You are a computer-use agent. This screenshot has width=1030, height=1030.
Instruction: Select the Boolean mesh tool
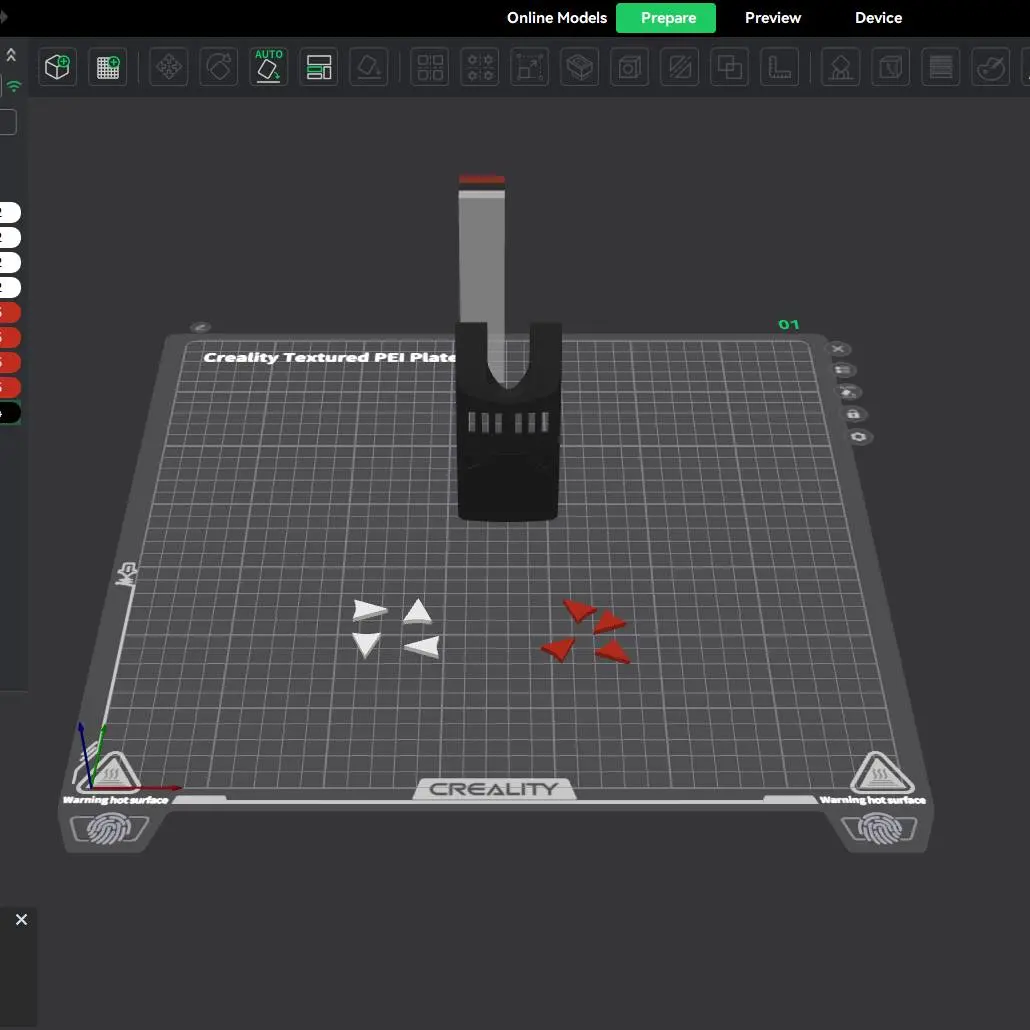(x=730, y=68)
